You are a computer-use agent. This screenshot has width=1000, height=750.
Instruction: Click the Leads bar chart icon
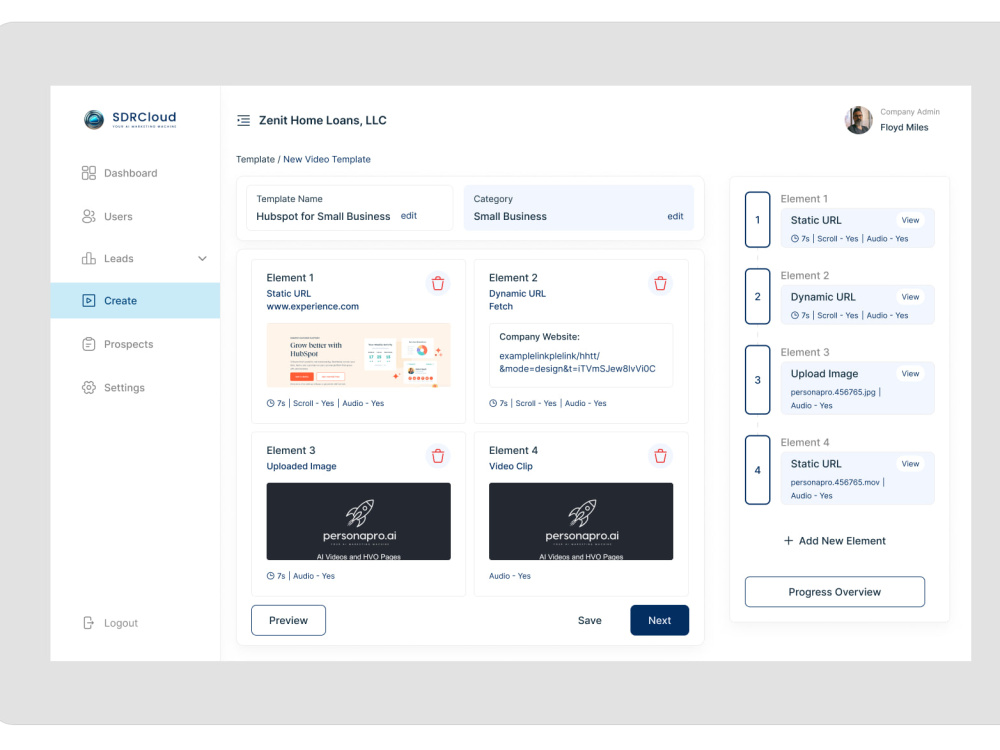89,258
